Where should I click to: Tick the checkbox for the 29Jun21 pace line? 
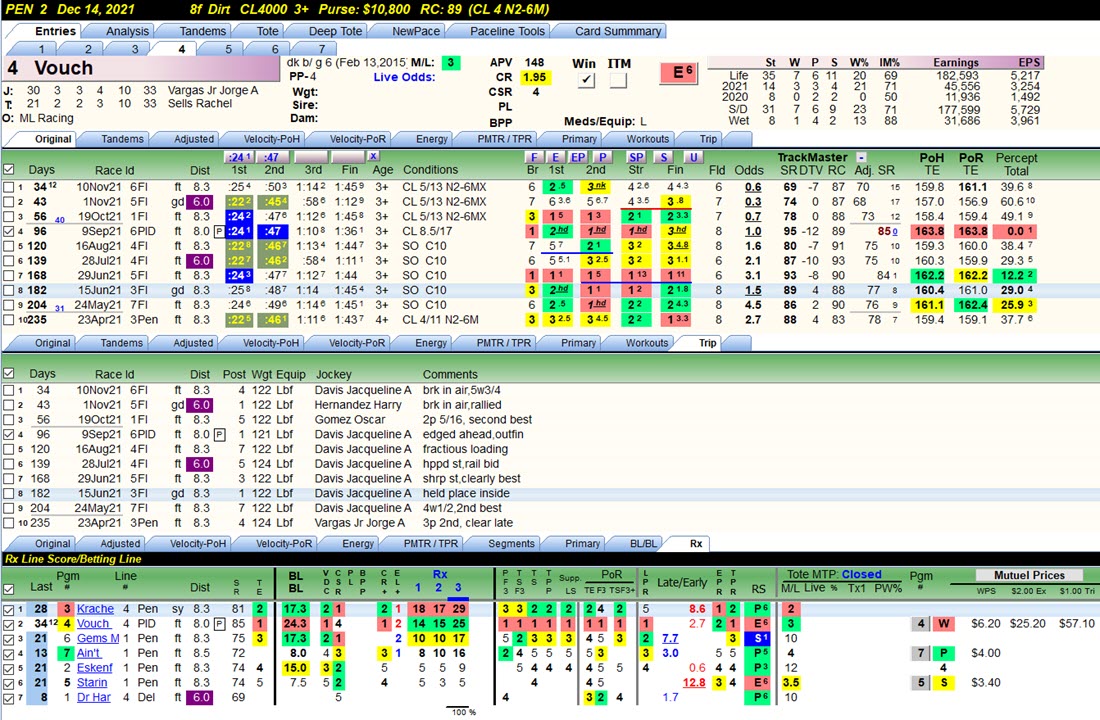point(8,276)
